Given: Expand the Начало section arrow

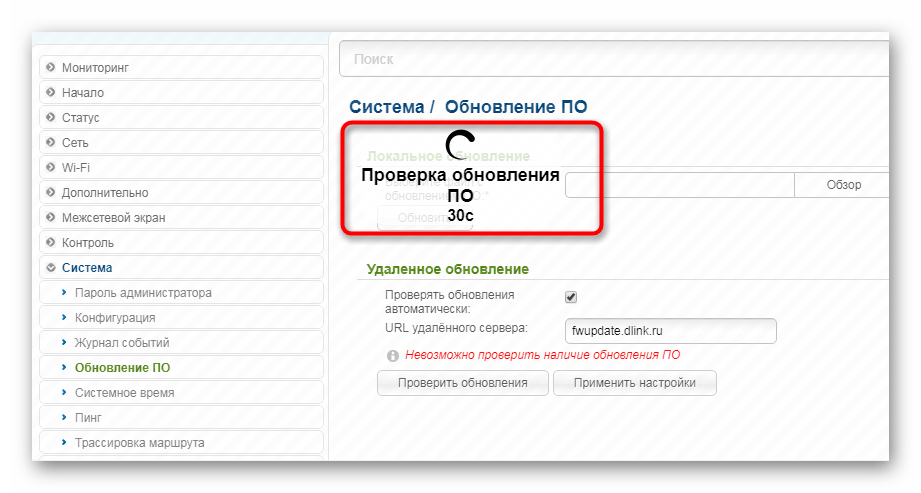Looking at the screenshot, I should (51, 92).
